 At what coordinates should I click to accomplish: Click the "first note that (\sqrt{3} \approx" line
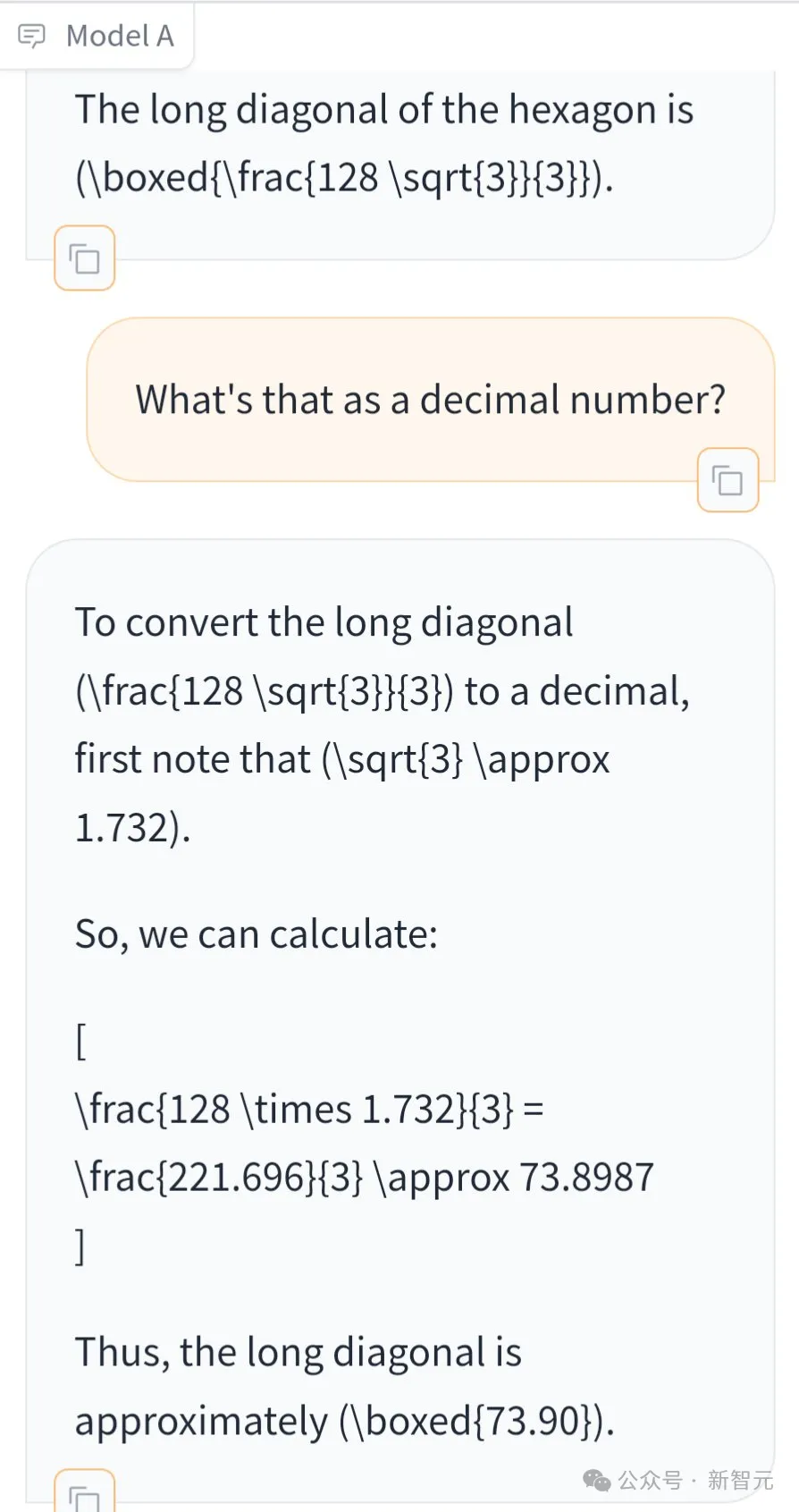click(x=342, y=760)
